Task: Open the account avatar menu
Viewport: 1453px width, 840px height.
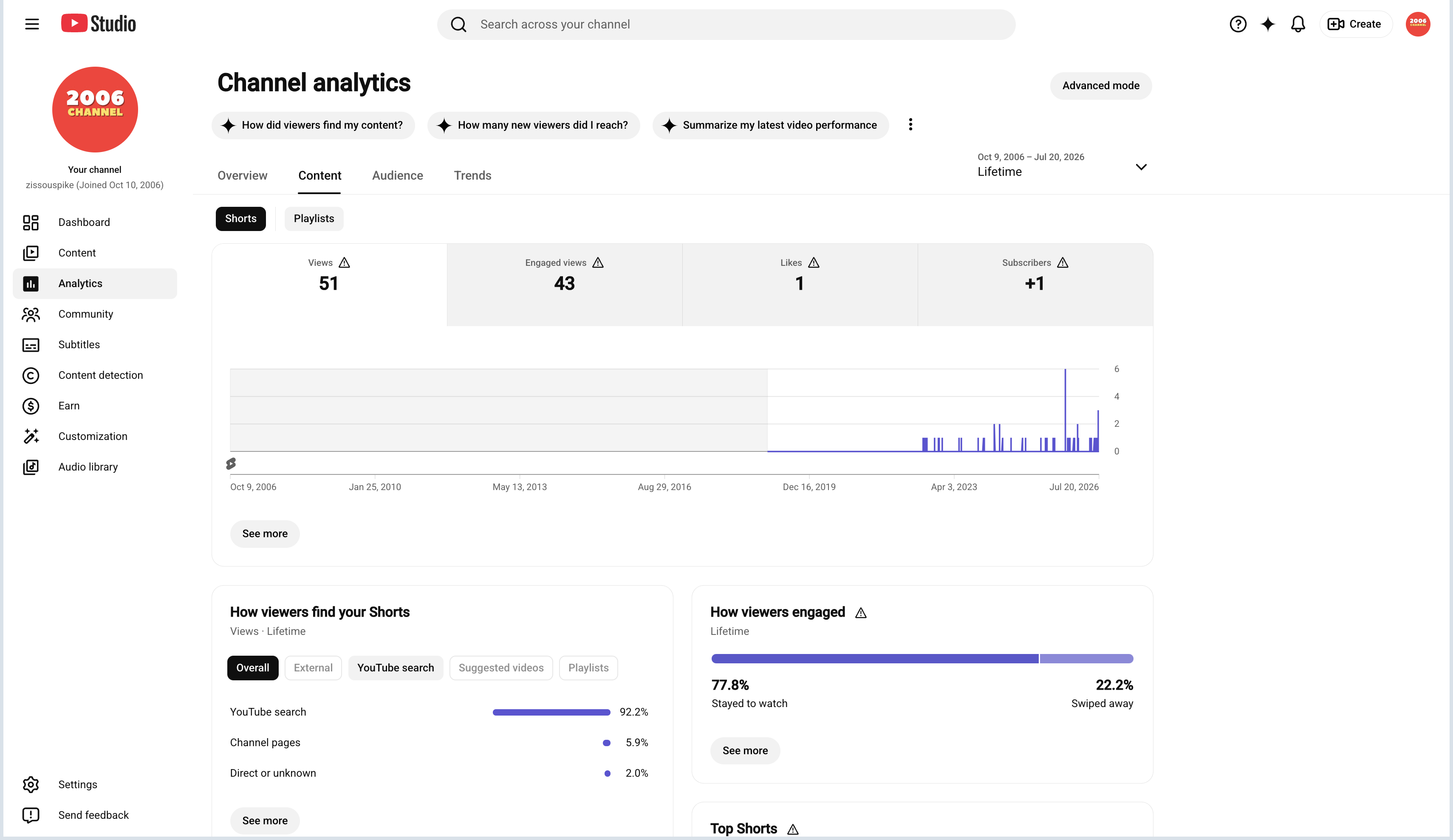Action: click(1417, 24)
